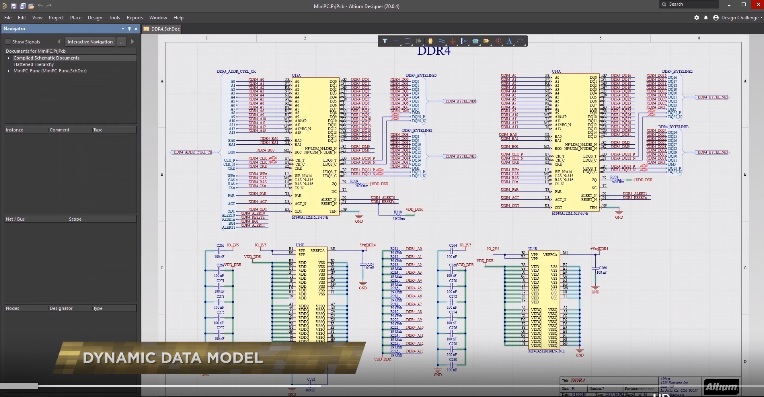764x397 pixels.
Task: Select the directive/No ERC tool
Action: click(x=498, y=41)
